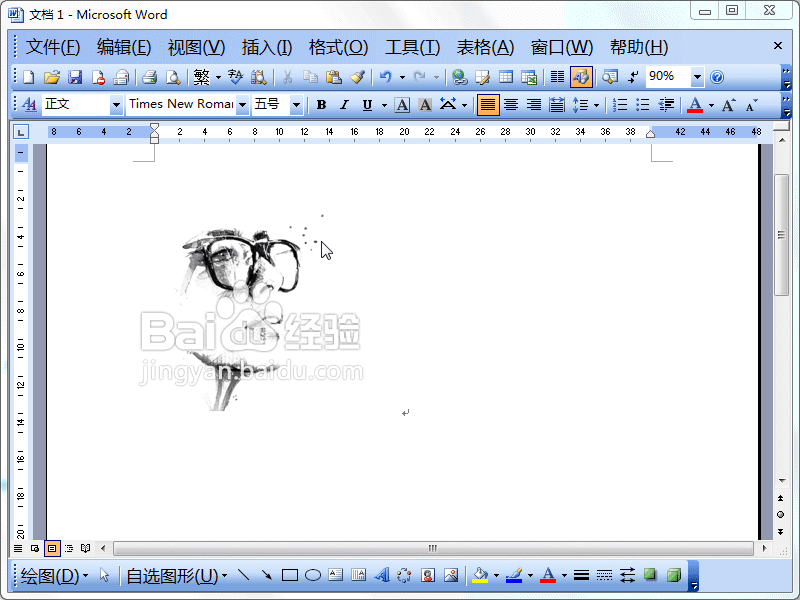Screen dimensions: 800x600
Task: Right-align the paragraph
Action: coord(534,105)
